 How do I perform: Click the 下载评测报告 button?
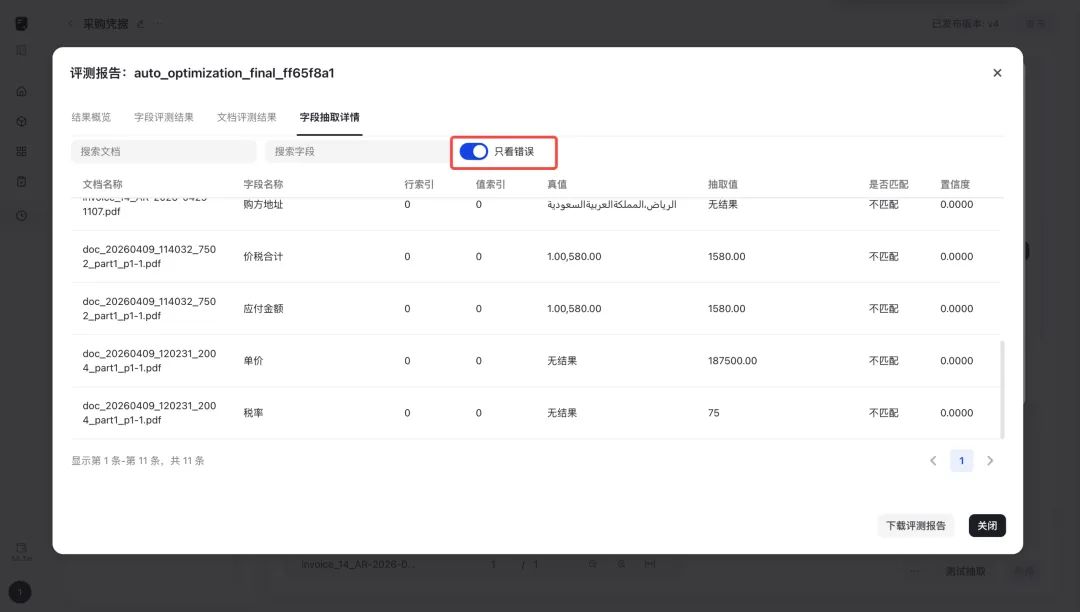coord(915,525)
